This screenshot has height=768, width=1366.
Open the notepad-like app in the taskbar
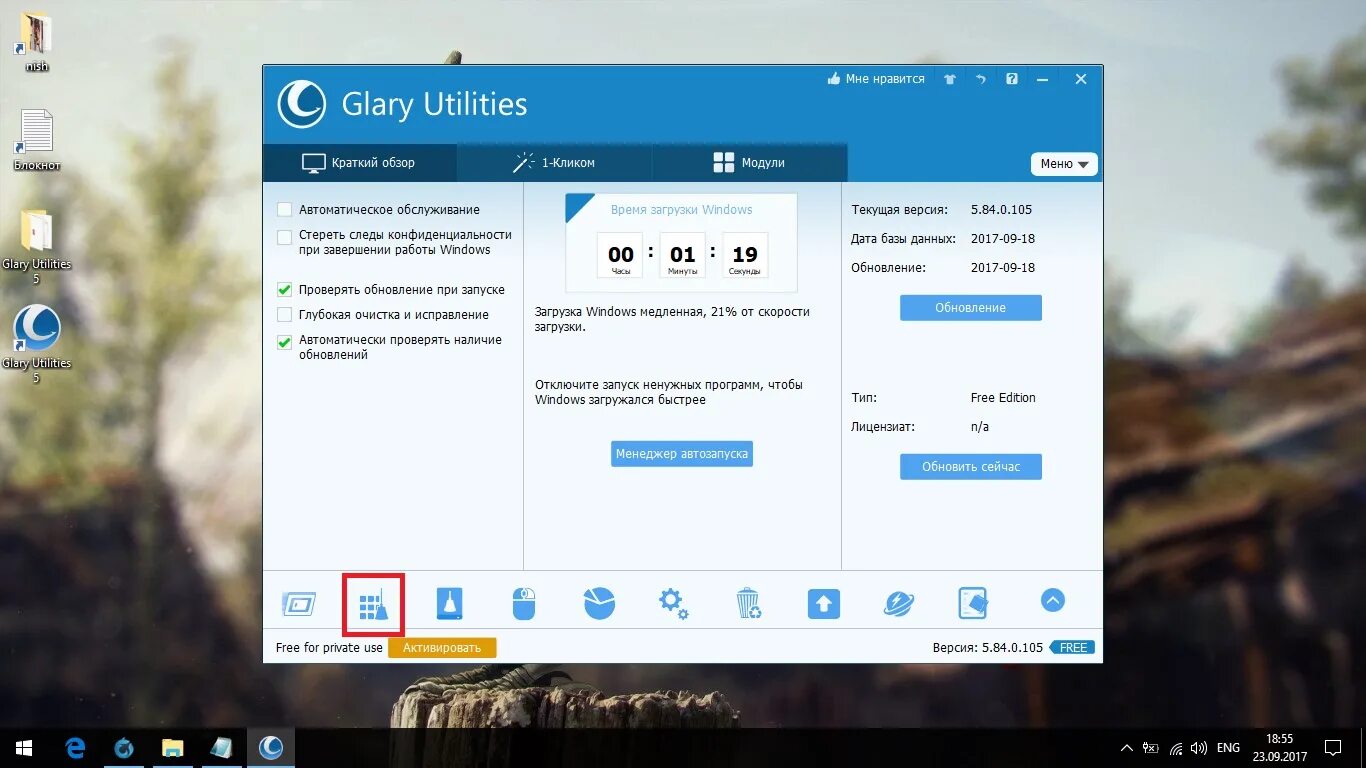221,747
